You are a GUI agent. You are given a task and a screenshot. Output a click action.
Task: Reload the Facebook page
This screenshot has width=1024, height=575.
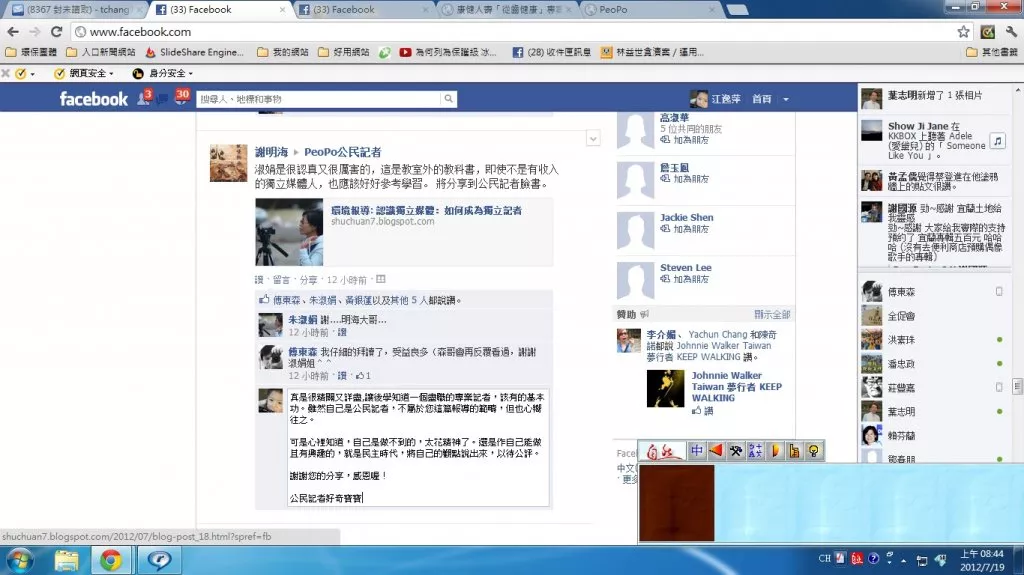57,32
